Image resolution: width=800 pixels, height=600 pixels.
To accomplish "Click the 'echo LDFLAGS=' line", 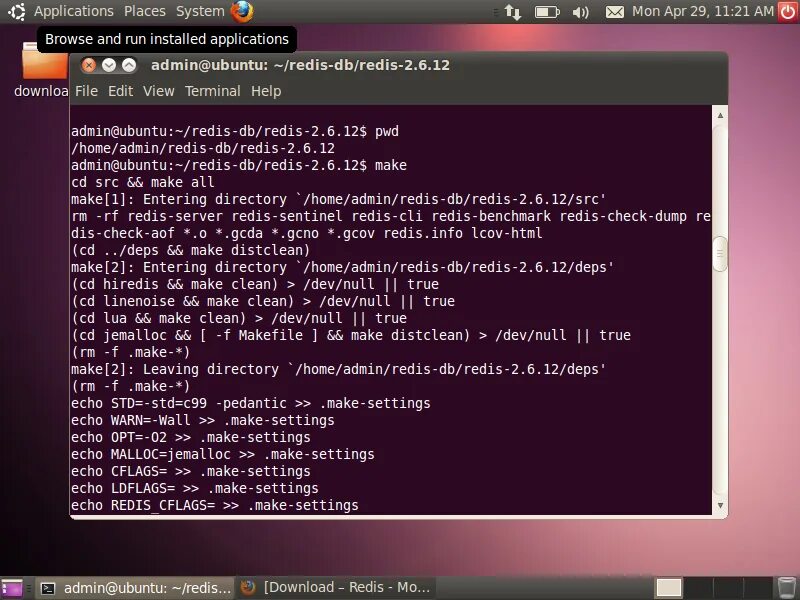I will pyautogui.click(x=195, y=488).
